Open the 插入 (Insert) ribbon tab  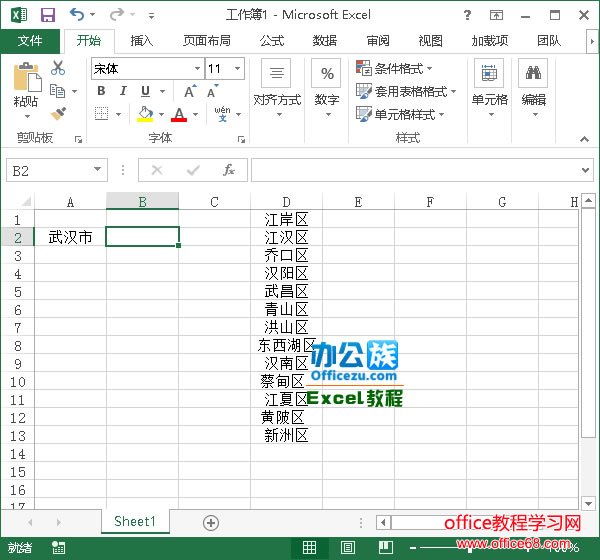tap(142, 41)
